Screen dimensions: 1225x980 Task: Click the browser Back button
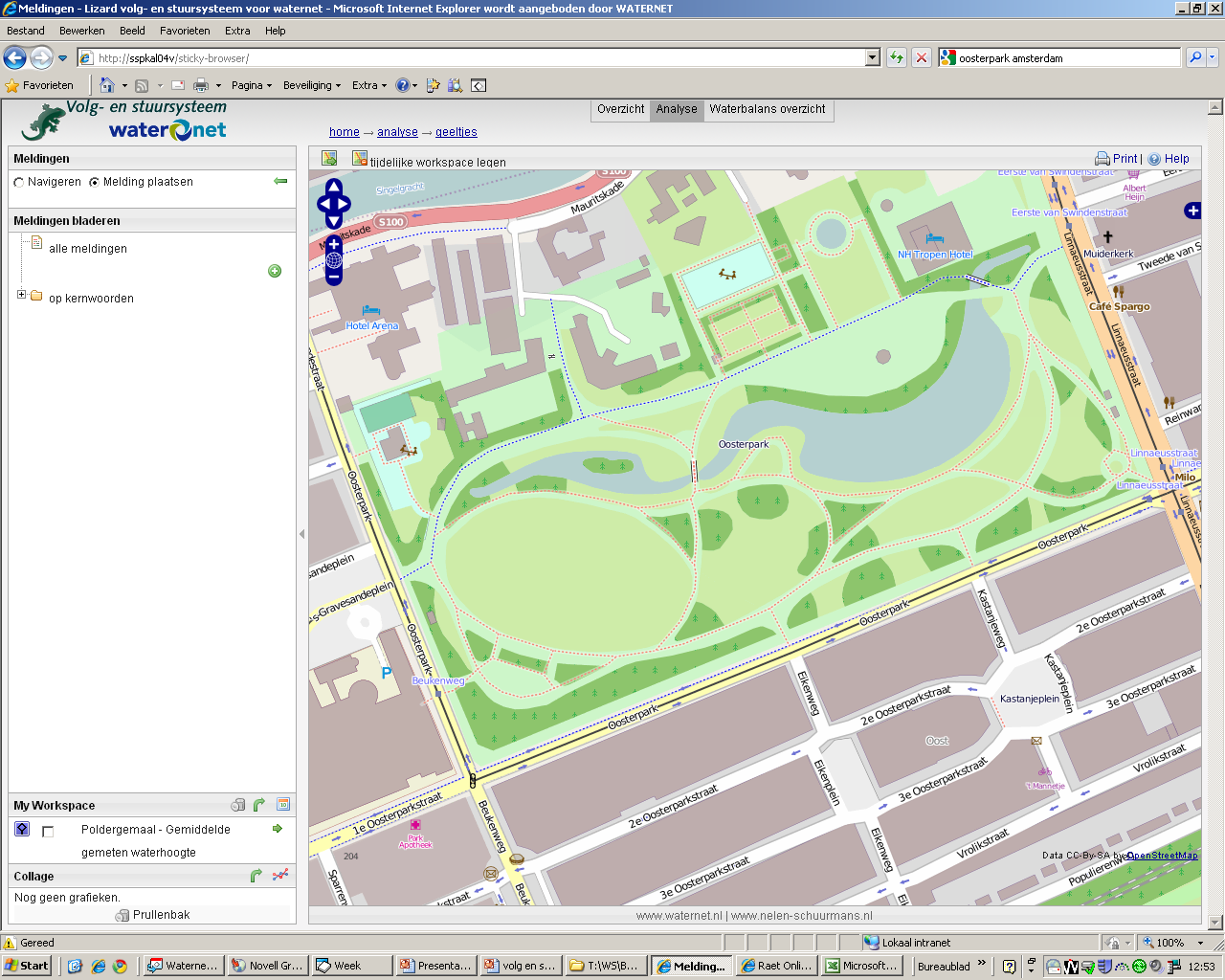click(15, 58)
